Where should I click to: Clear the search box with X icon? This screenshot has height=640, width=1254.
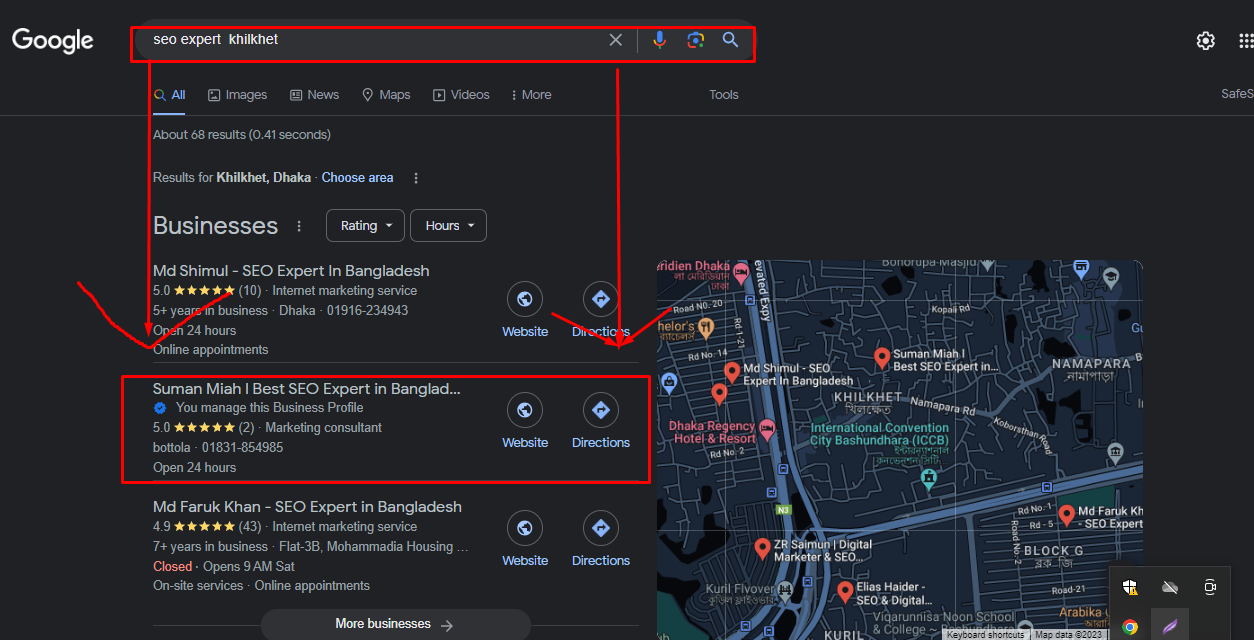tap(616, 40)
